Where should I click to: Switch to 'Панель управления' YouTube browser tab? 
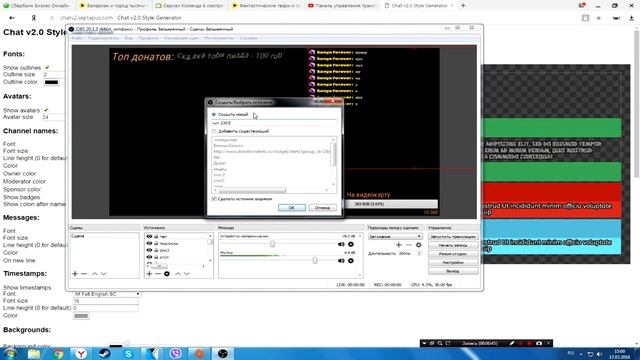pyautogui.click(x=343, y=6)
